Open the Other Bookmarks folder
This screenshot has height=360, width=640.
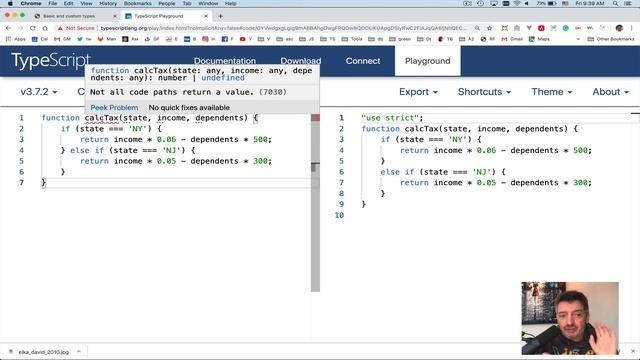[611, 39]
